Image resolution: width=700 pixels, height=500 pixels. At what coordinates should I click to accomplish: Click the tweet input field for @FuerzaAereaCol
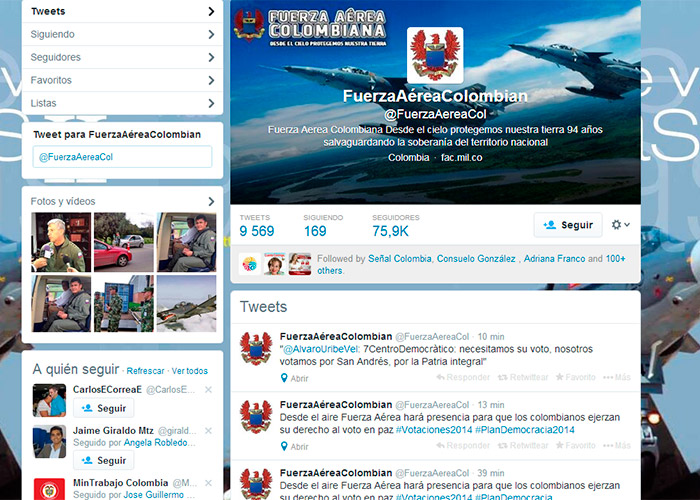click(x=121, y=157)
